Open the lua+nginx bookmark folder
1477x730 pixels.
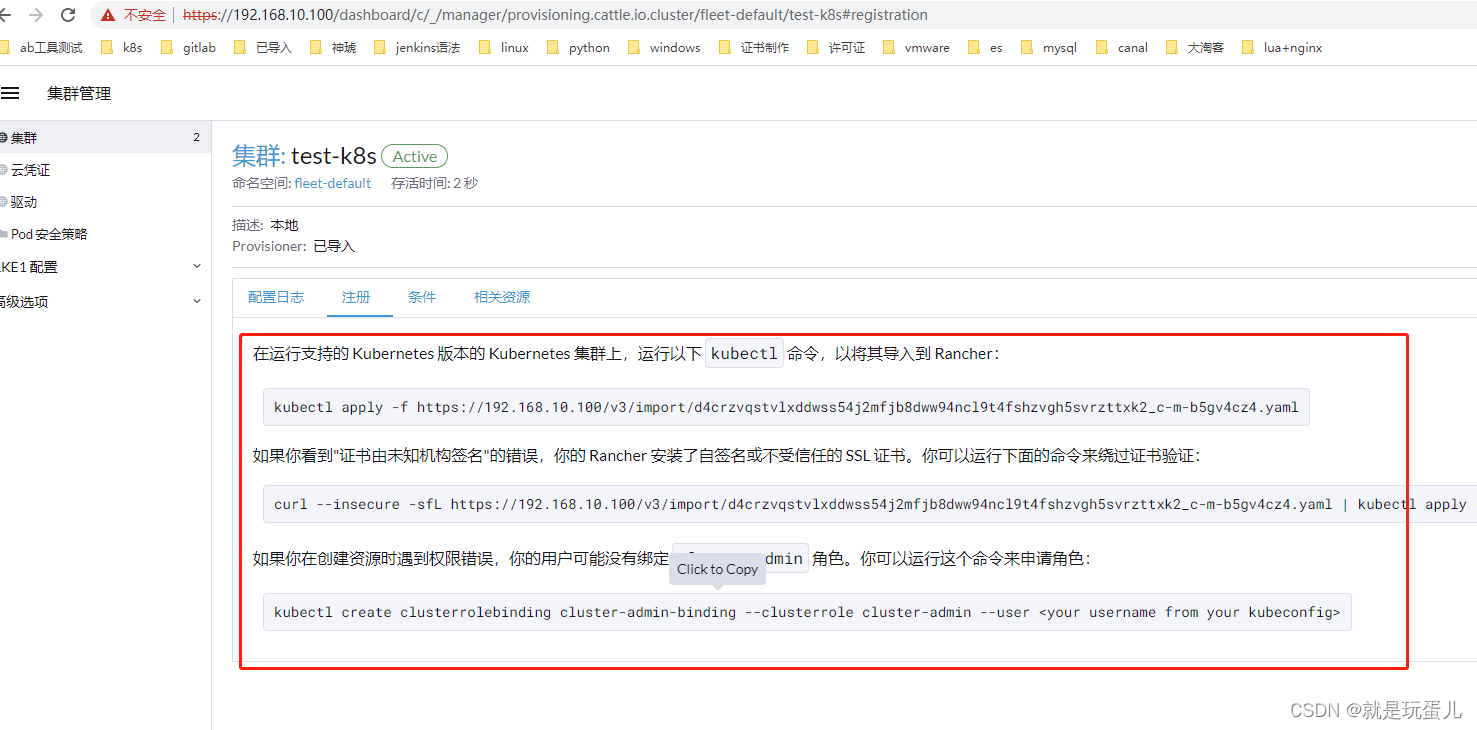(x=1282, y=47)
